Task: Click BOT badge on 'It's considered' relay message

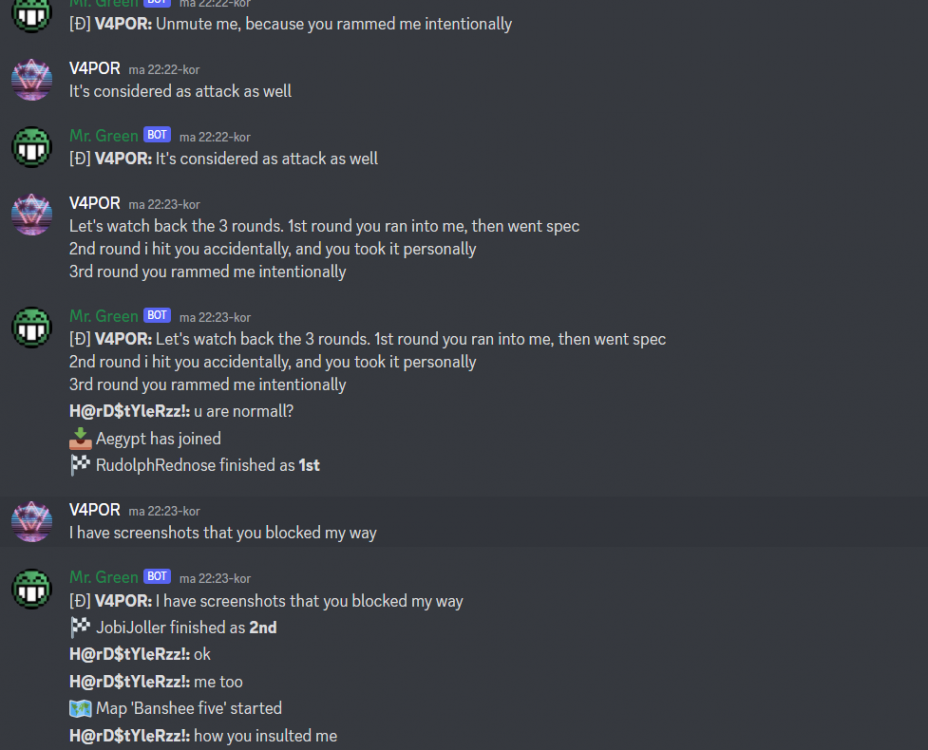Action: (x=157, y=134)
